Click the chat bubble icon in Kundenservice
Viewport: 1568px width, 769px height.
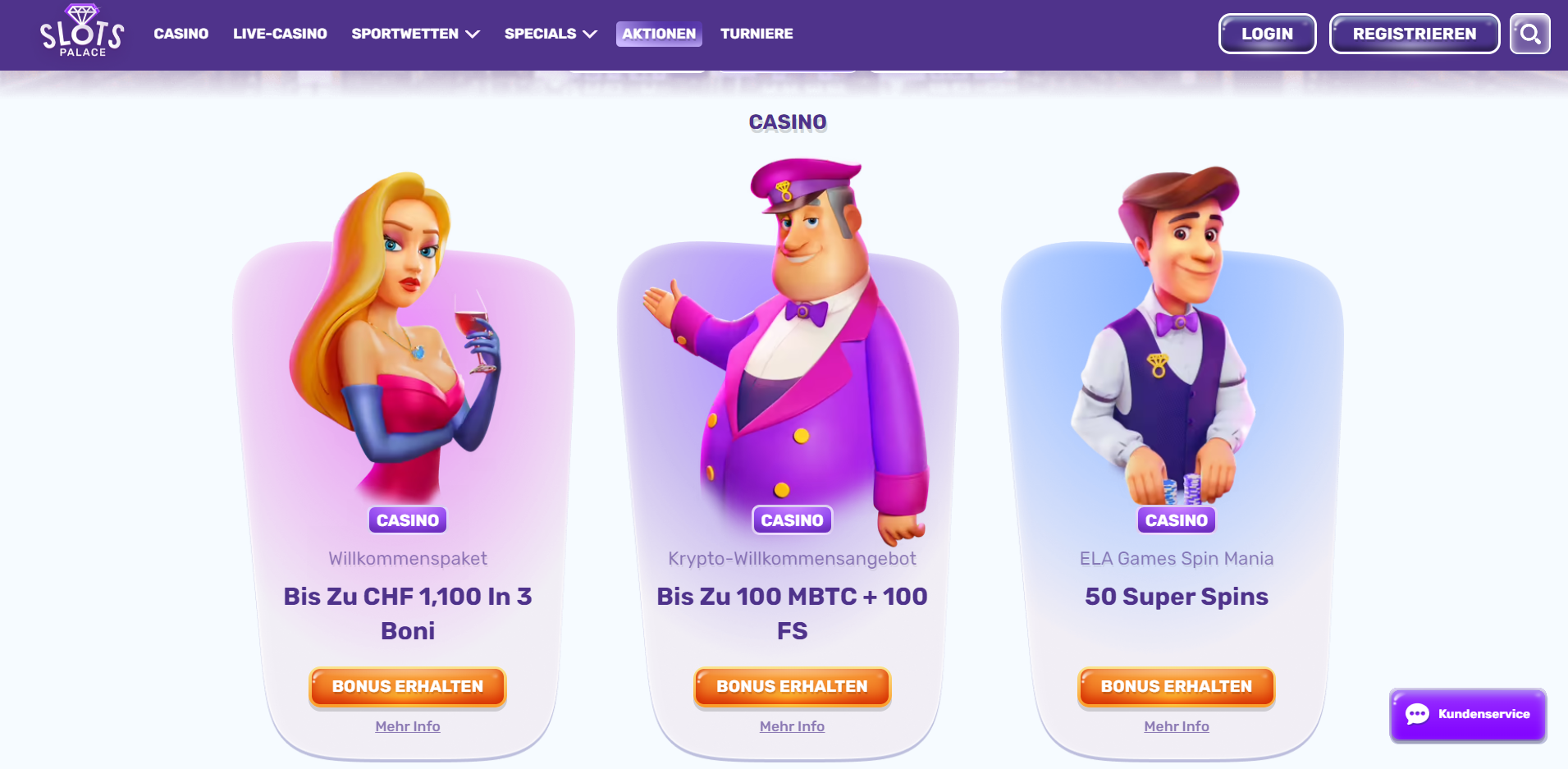(1417, 714)
